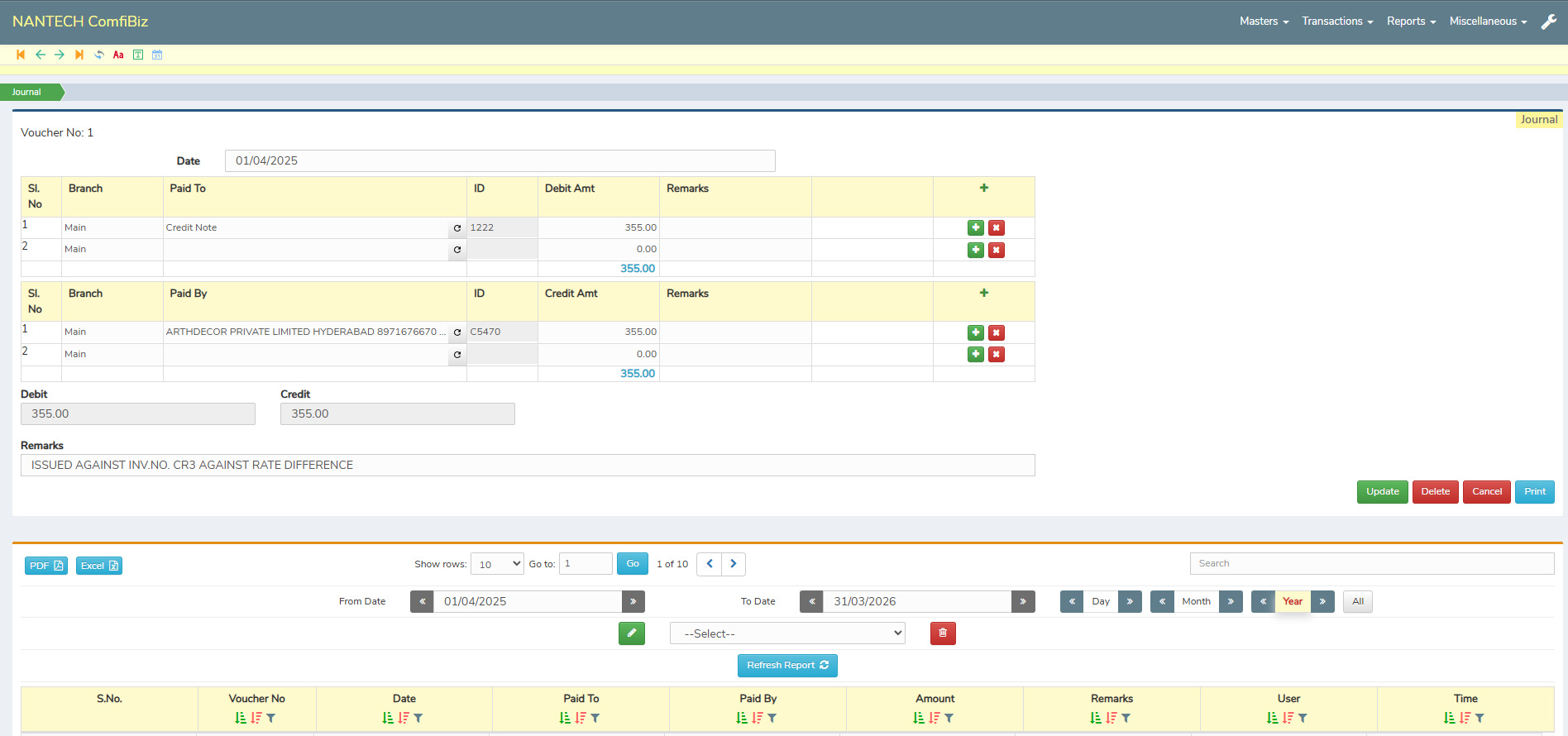Open the Reports menu

tap(1411, 22)
